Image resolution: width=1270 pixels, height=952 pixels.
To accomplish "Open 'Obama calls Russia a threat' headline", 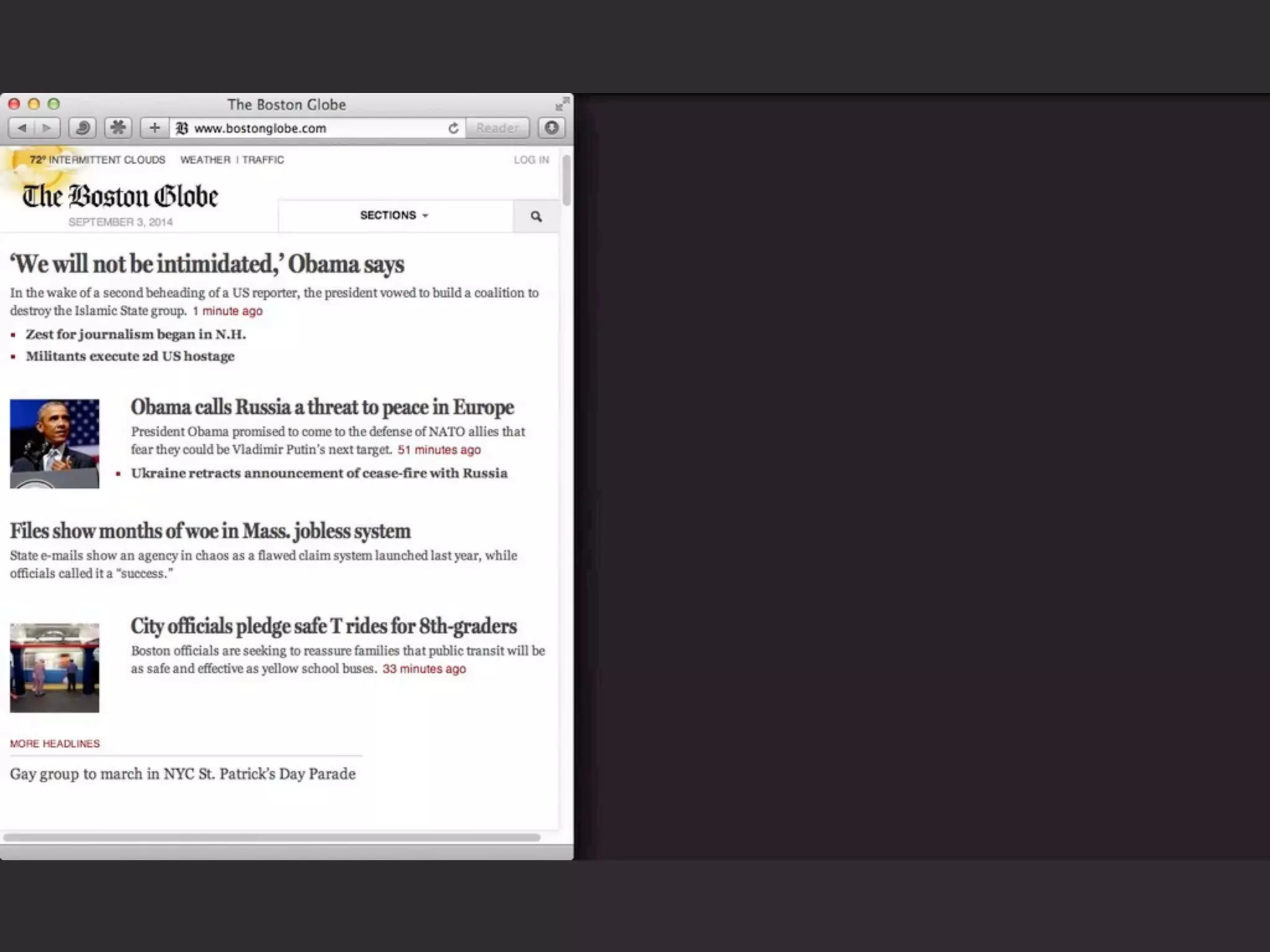I will coord(322,407).
